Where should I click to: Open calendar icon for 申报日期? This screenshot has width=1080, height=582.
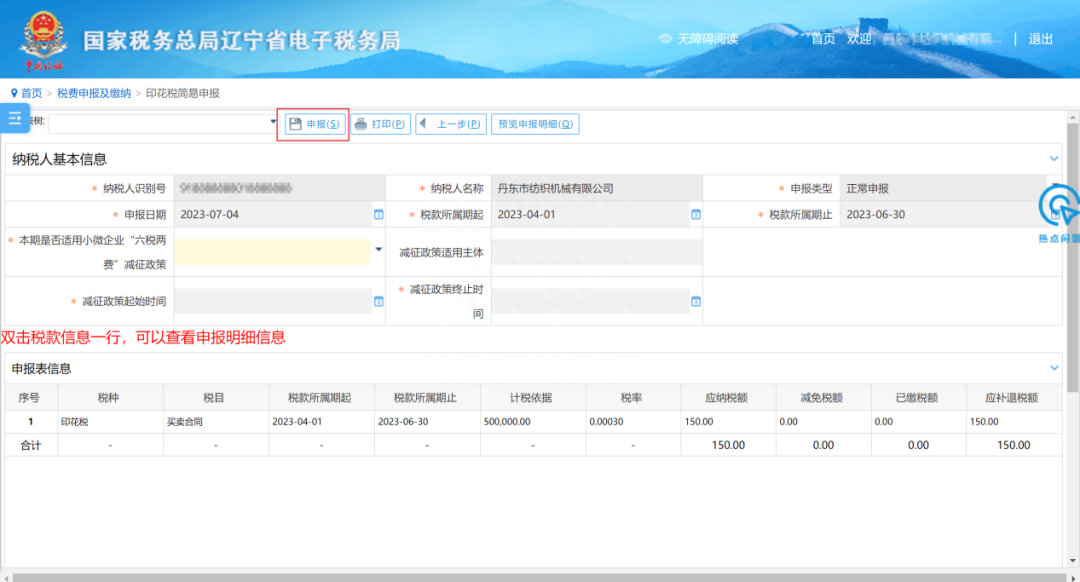point(378,215)
